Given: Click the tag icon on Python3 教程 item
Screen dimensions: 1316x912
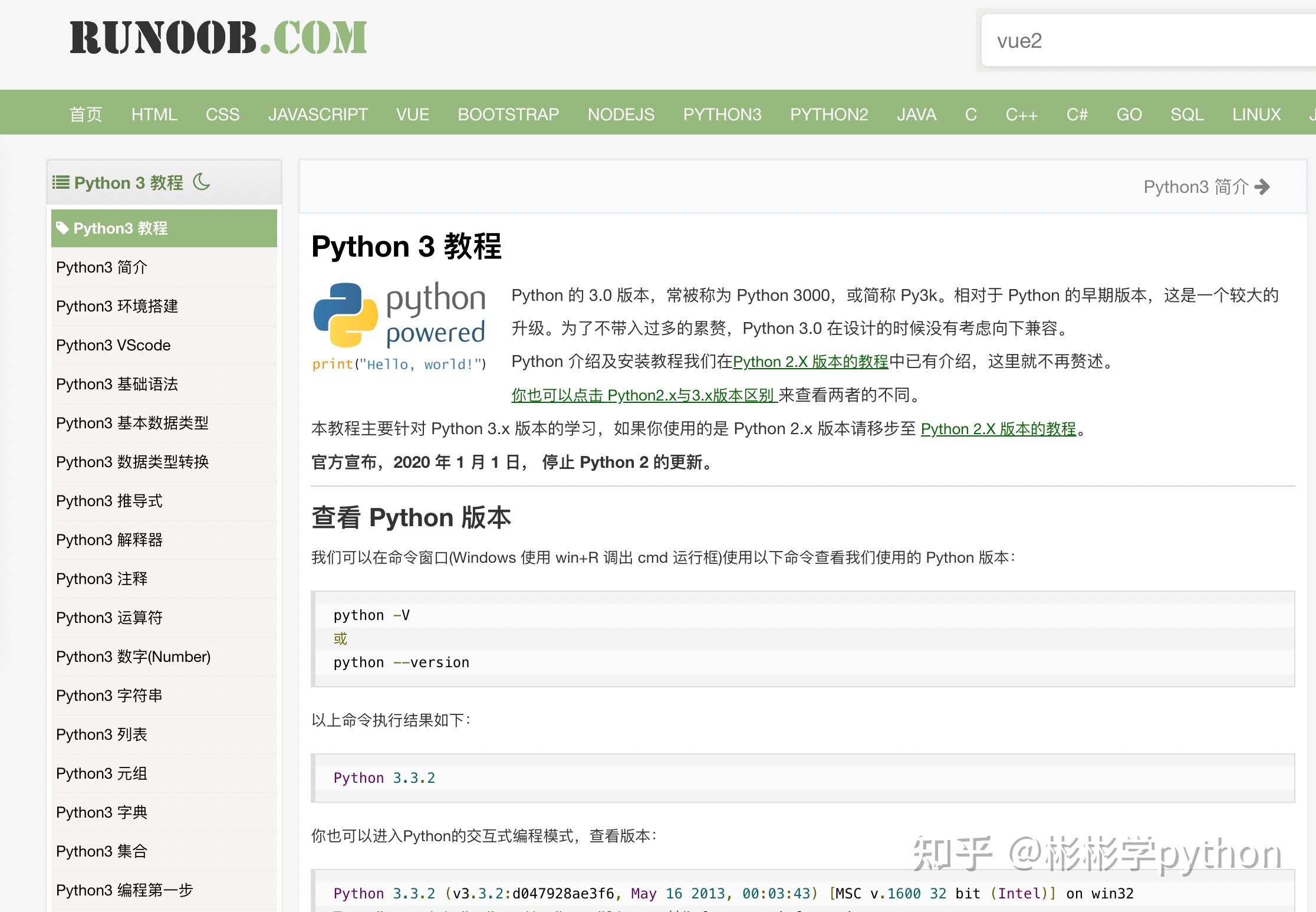Looking at the screenshot, I should pyautogui.click(x=62, y=228).
